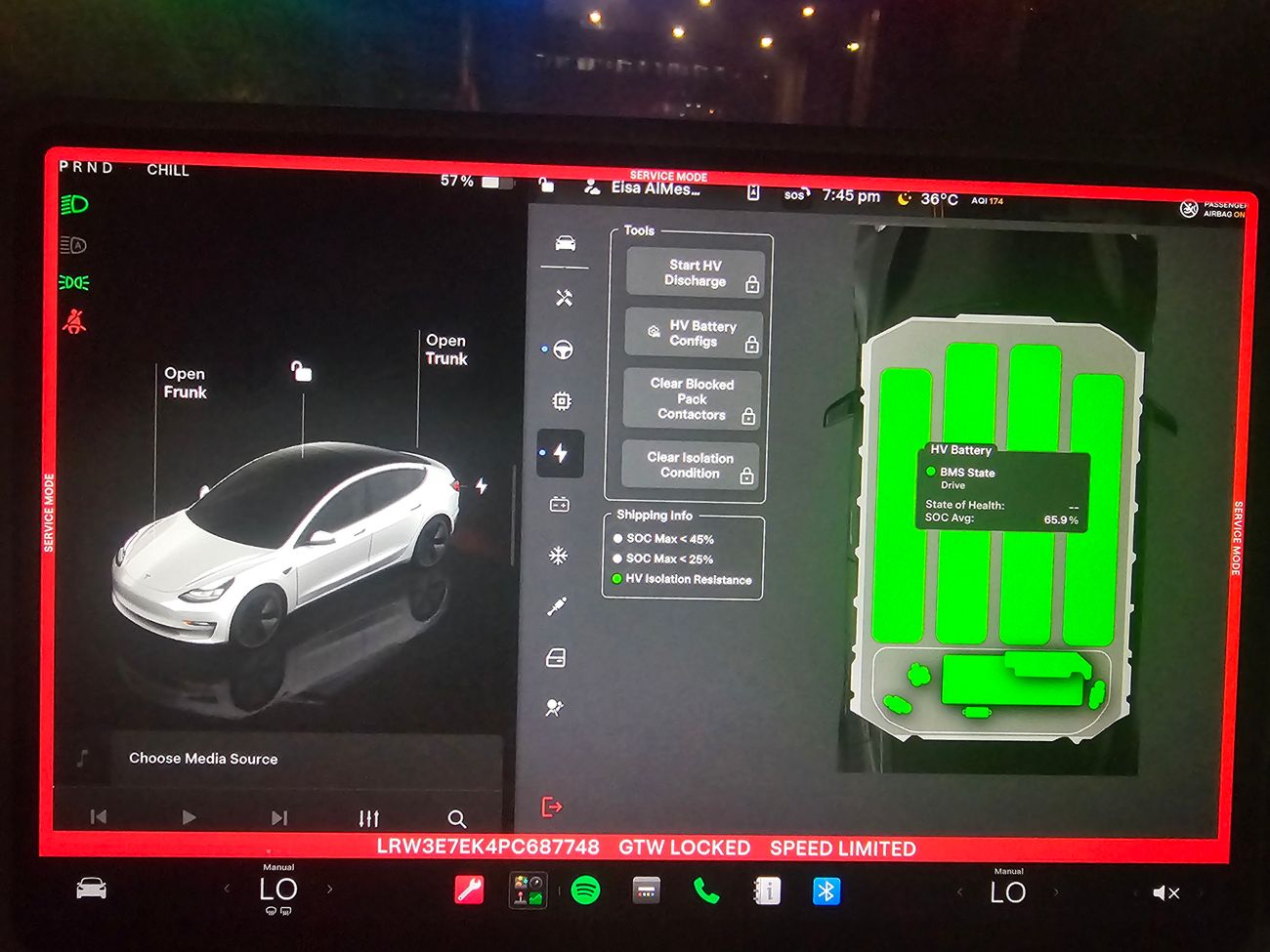Select the screwdriver-shaped icon in service sidebar
Image resolution: width=1270 pixels, height=952 pixels.
[557, 606]
